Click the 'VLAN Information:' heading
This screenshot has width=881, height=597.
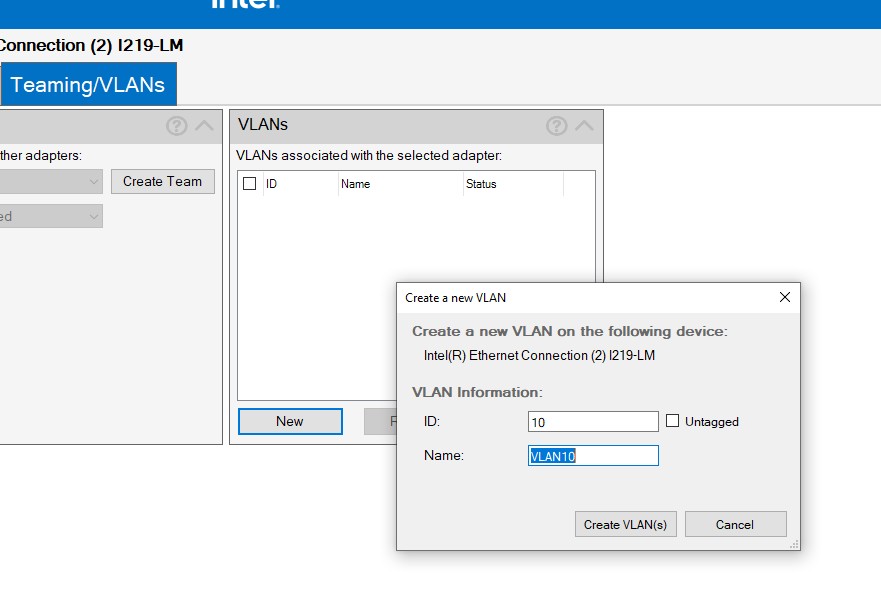coord(477,392)
